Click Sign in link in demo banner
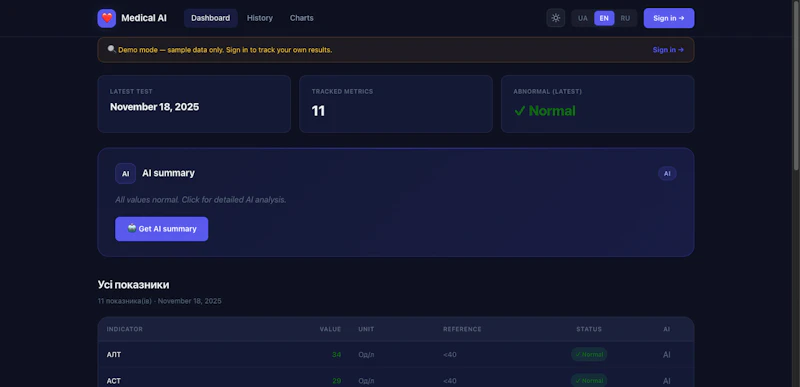Image resolution: width=800 pixels, height=387 pixels. pos(668,50)
